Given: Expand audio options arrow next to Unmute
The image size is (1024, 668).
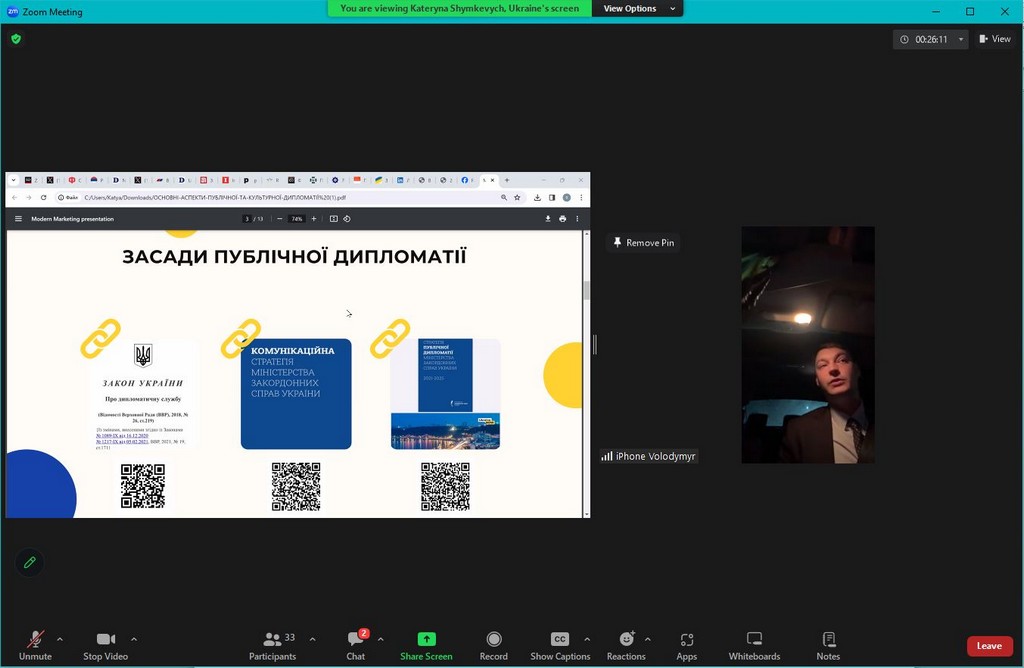Looking at the screenshot, I should click(60, 639).
